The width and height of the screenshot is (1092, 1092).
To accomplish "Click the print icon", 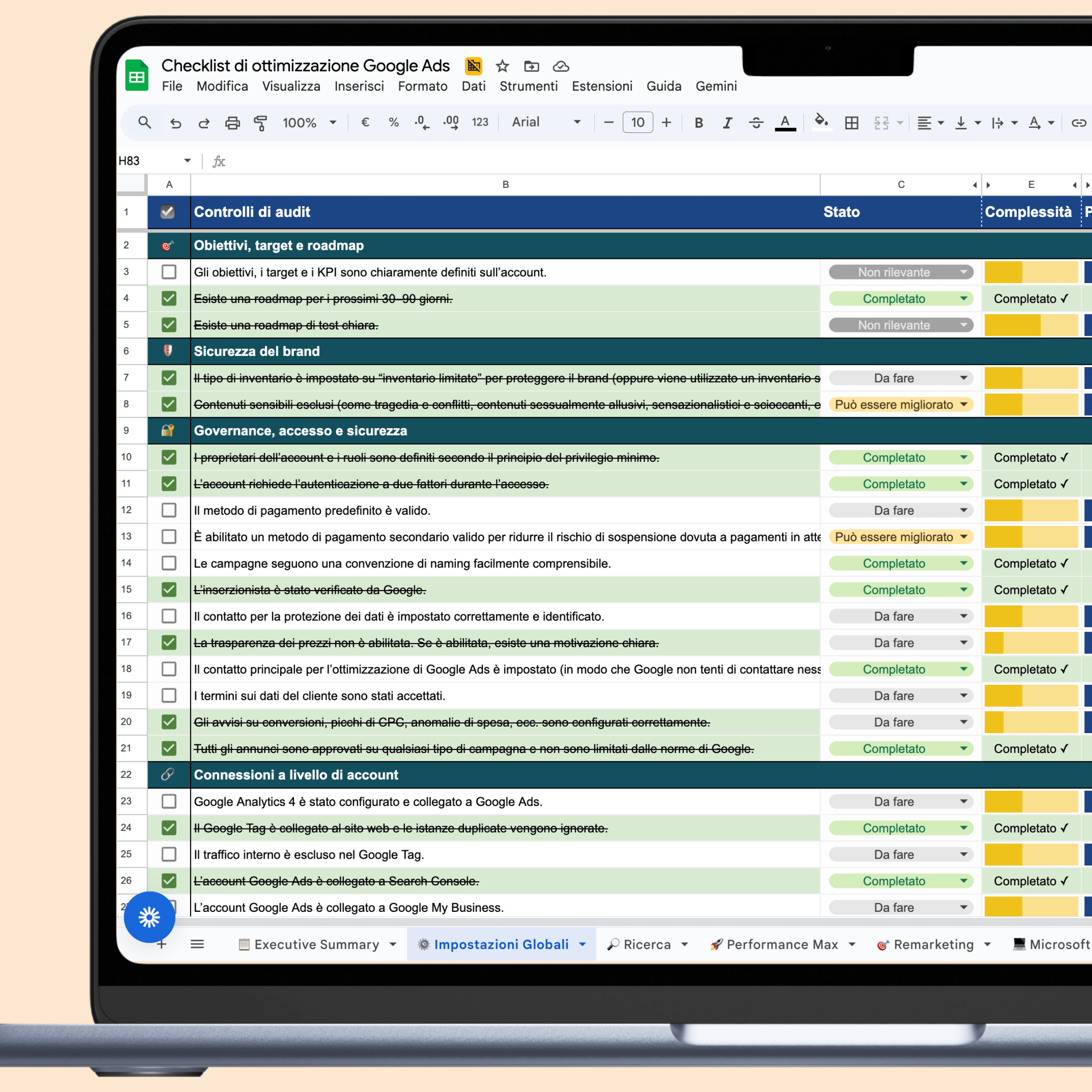I will coord(233,123).
